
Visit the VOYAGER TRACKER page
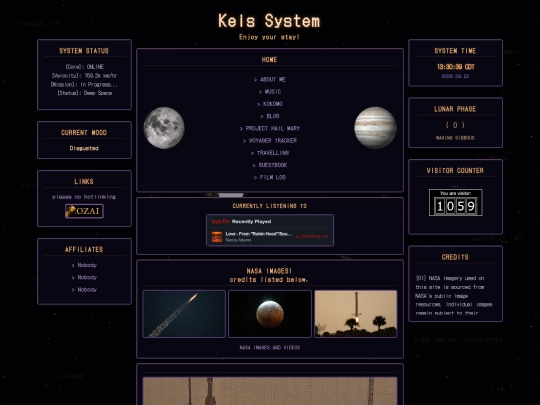pyautogui.click(x=270, y=141)
